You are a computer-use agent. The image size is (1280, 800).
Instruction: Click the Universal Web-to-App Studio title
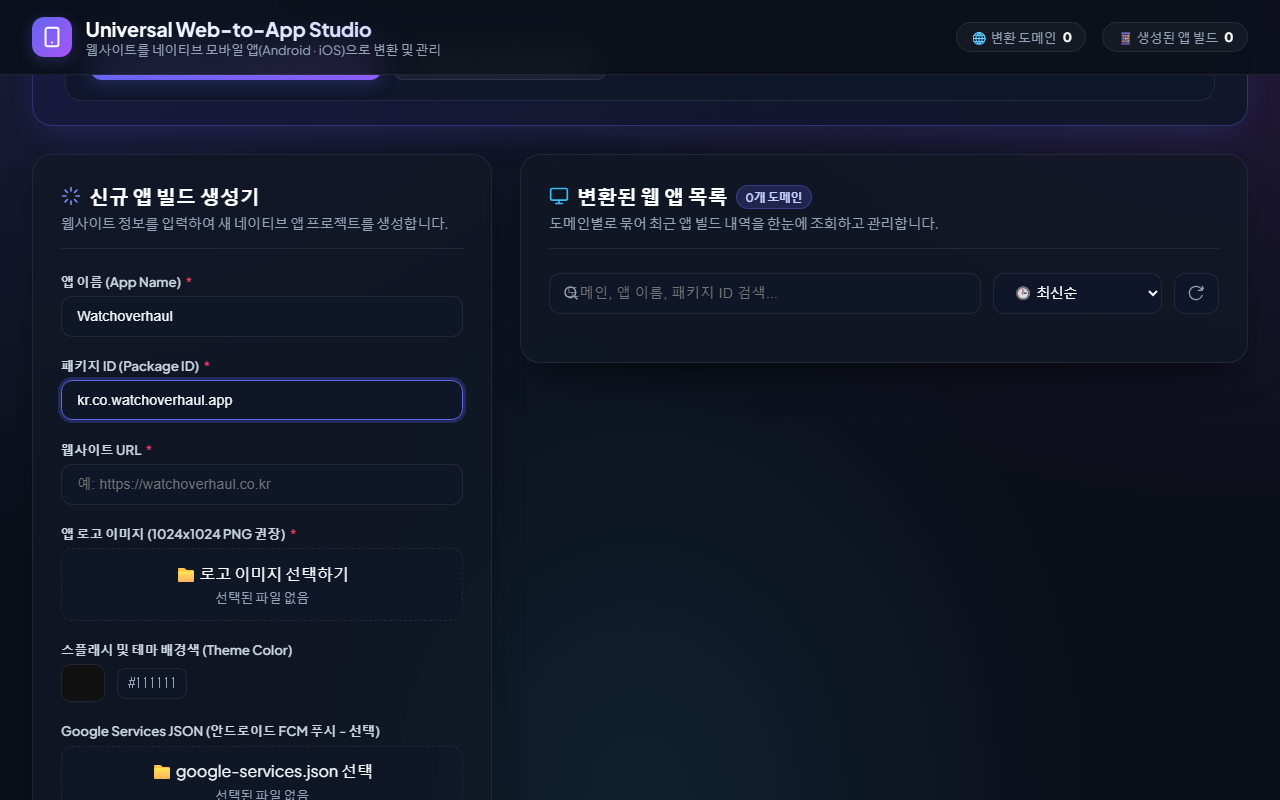coord(228,30)
